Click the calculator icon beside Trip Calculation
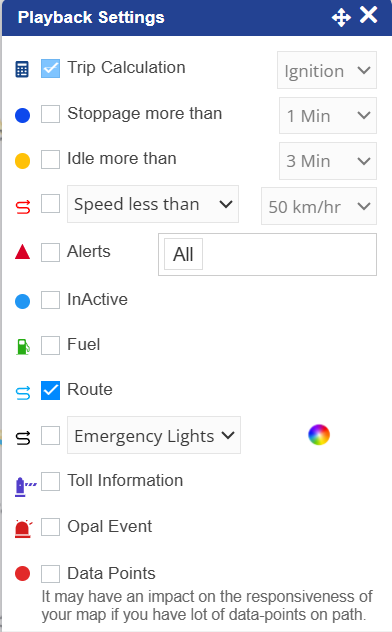This screenshot has height=632, width=392. point(22,69)
